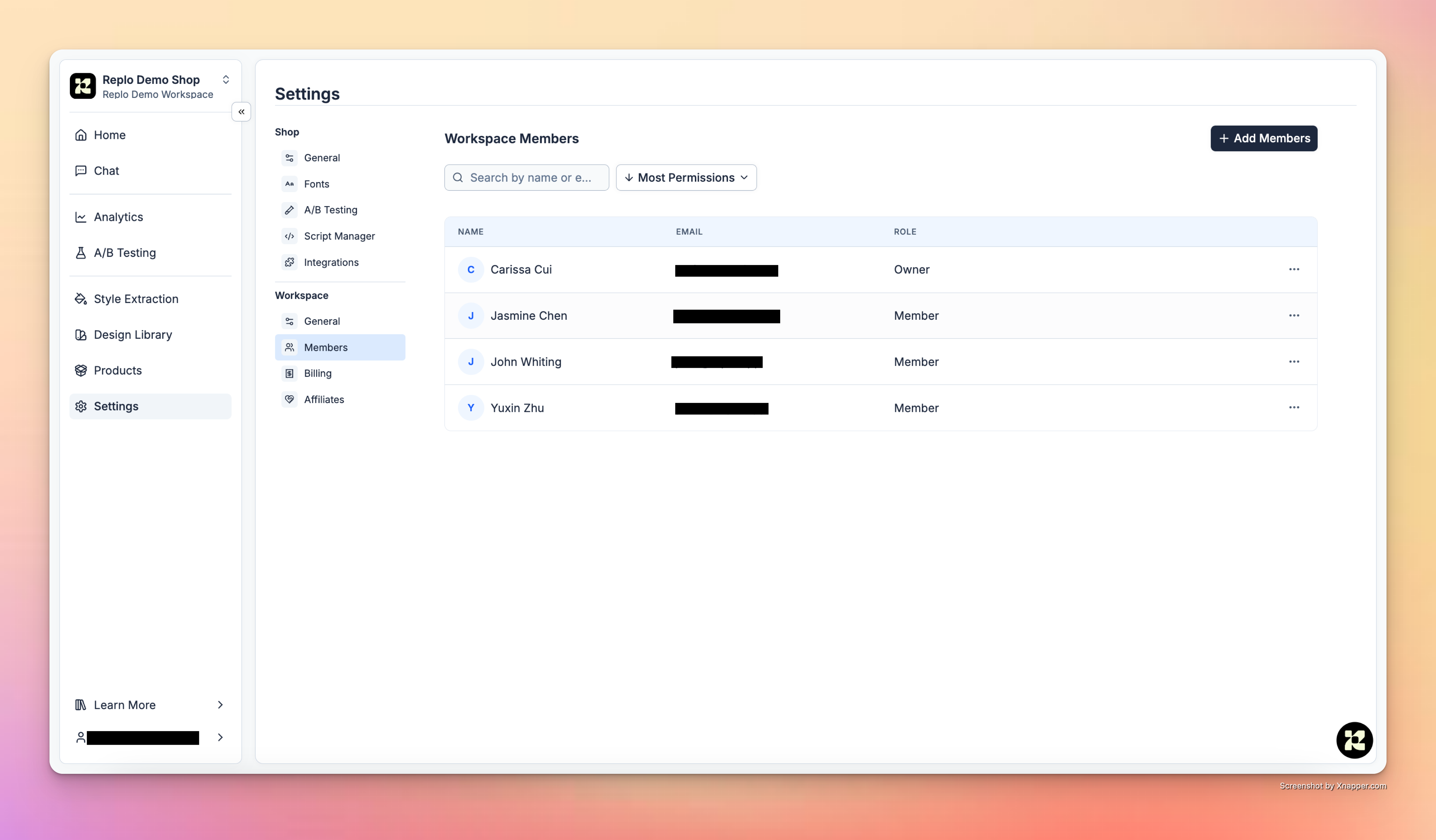Focus the member search field
The height and width of the screenshot is (840, 1436).
pyautogui.click(x=530, y=178)
